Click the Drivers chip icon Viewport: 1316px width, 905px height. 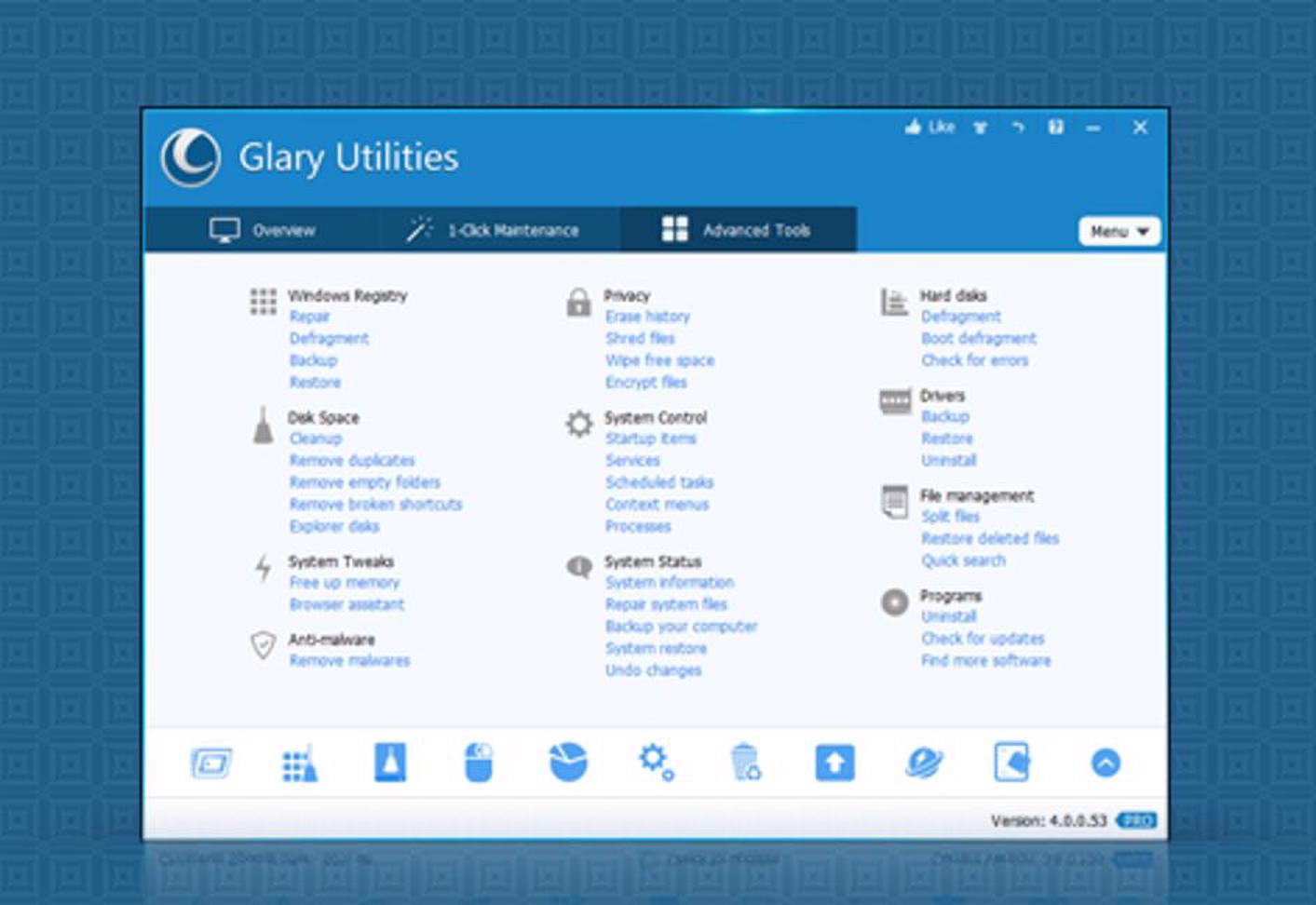click(x=895, y=401)
